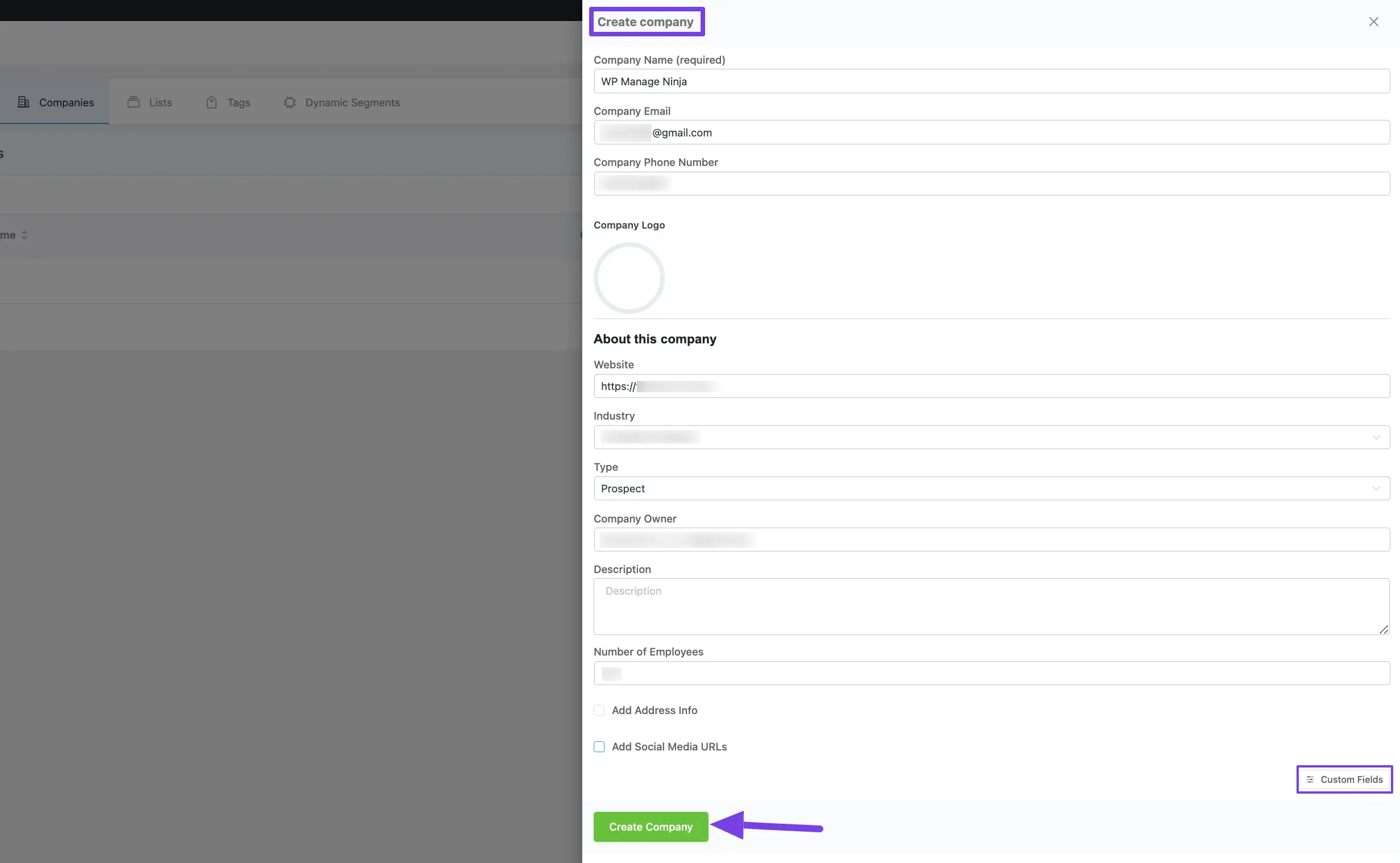Screen dimensions: 1400x863
Task: Open the Type dropdown showing Prospect
Action: point(991,488)
